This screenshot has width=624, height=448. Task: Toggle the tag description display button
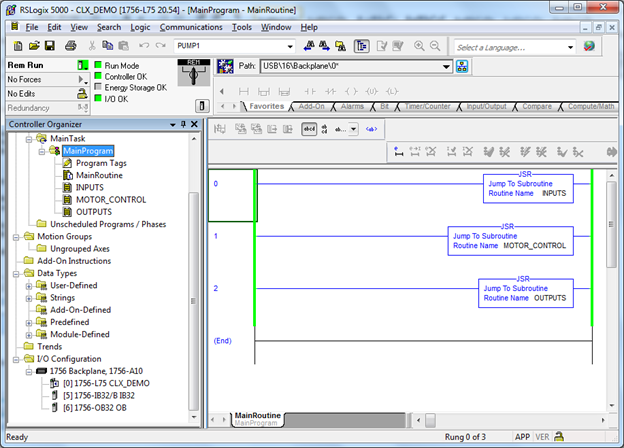tap(309, 129)
